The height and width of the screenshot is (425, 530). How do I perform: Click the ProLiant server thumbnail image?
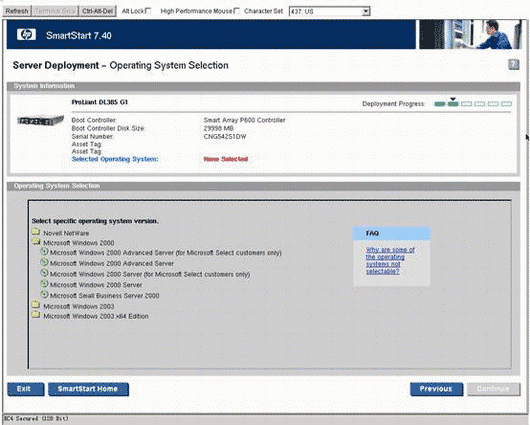point(40,120)
